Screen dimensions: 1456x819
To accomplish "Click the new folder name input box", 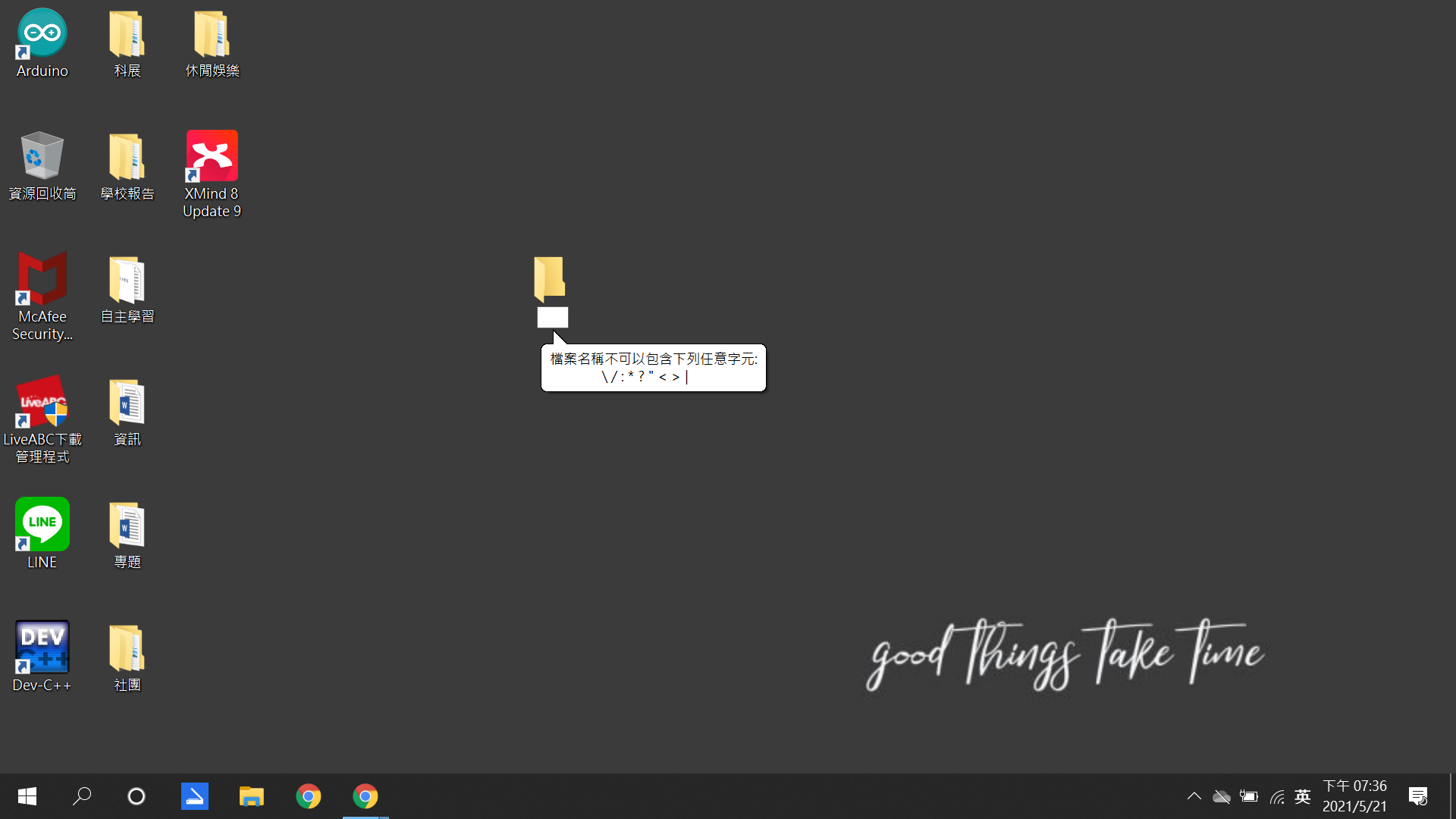I will pyautogui.click(x=552, y=318).
